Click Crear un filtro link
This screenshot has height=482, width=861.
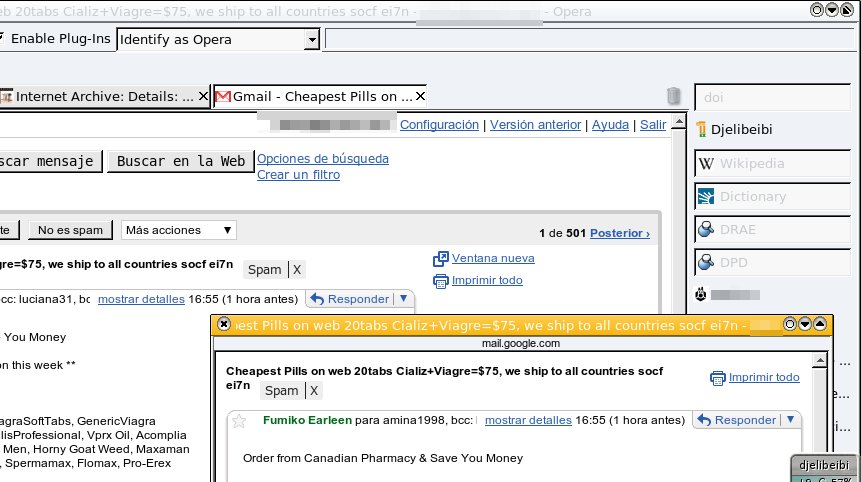pyautogui.click(x=298, y=175)
